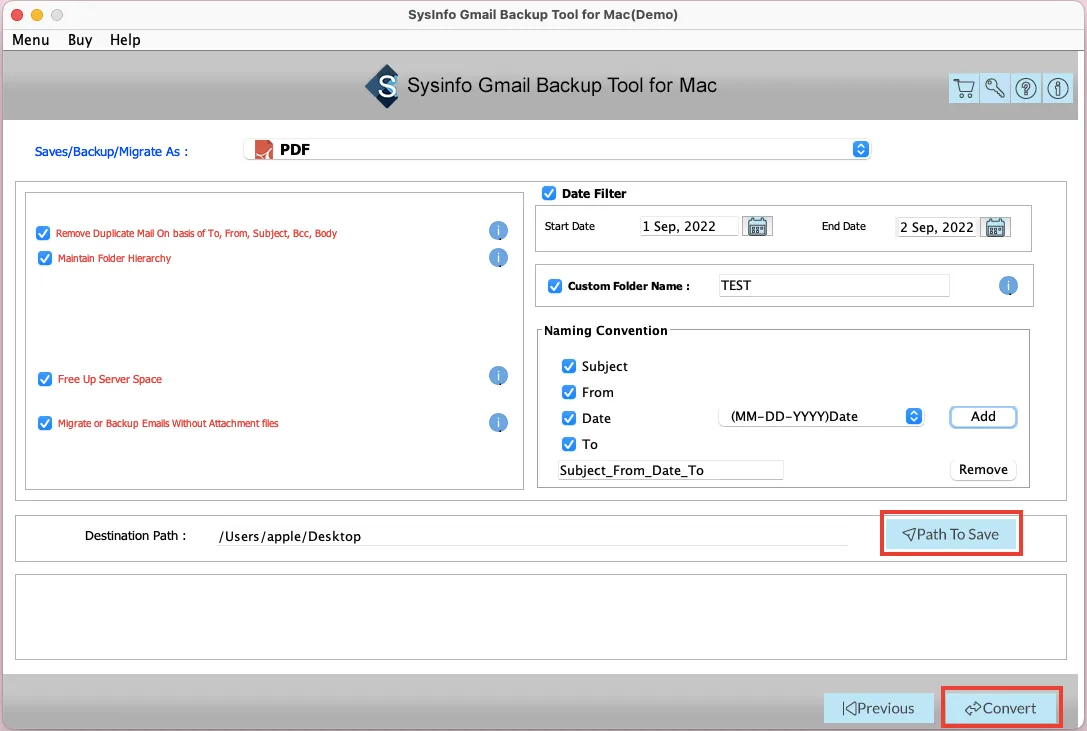Toggle Subject naming convention checkbox
Image resolution: width=1087 pixels, height=731 pixels.
pos(568,366)
